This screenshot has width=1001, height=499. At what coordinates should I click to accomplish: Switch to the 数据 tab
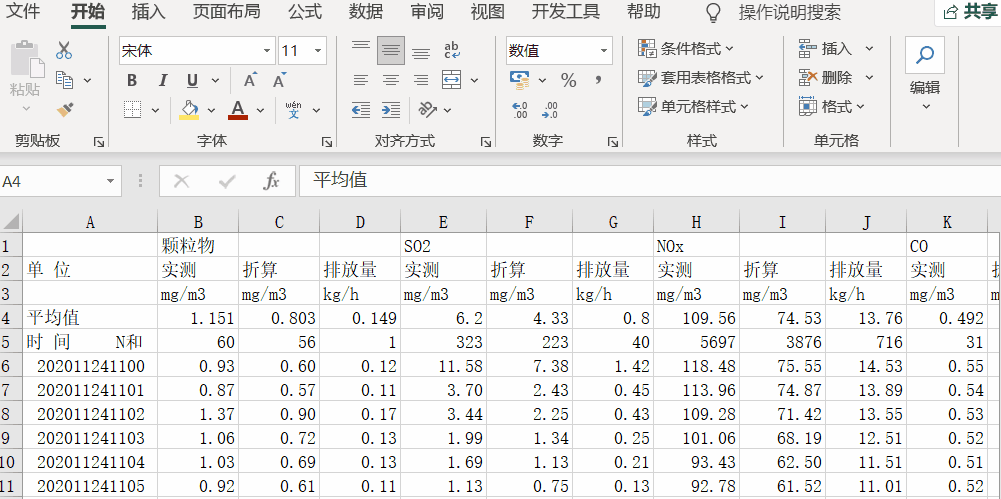[x=366, y=11]
